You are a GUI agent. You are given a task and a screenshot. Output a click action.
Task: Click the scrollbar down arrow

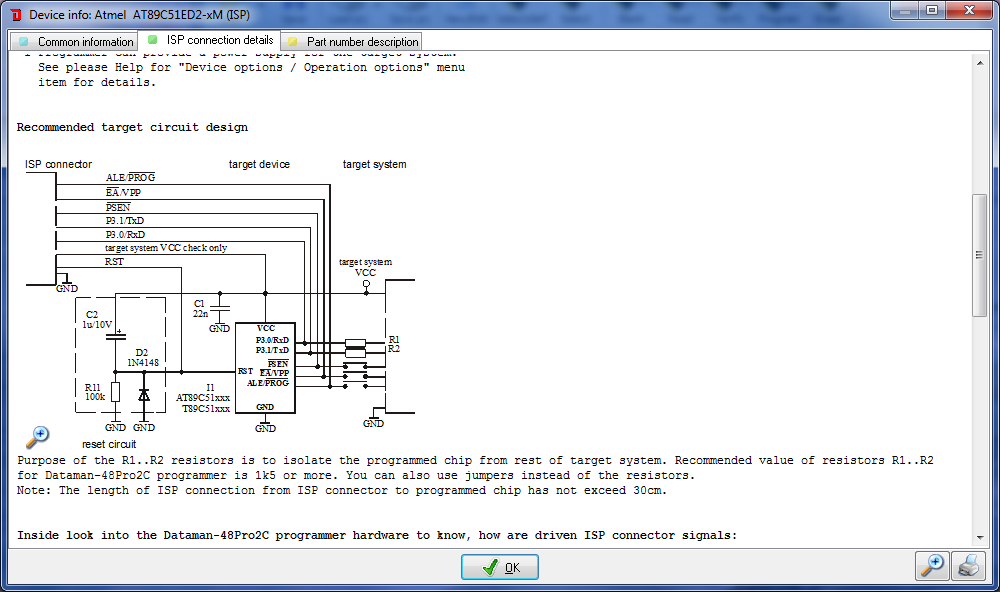tap(980, 537)
